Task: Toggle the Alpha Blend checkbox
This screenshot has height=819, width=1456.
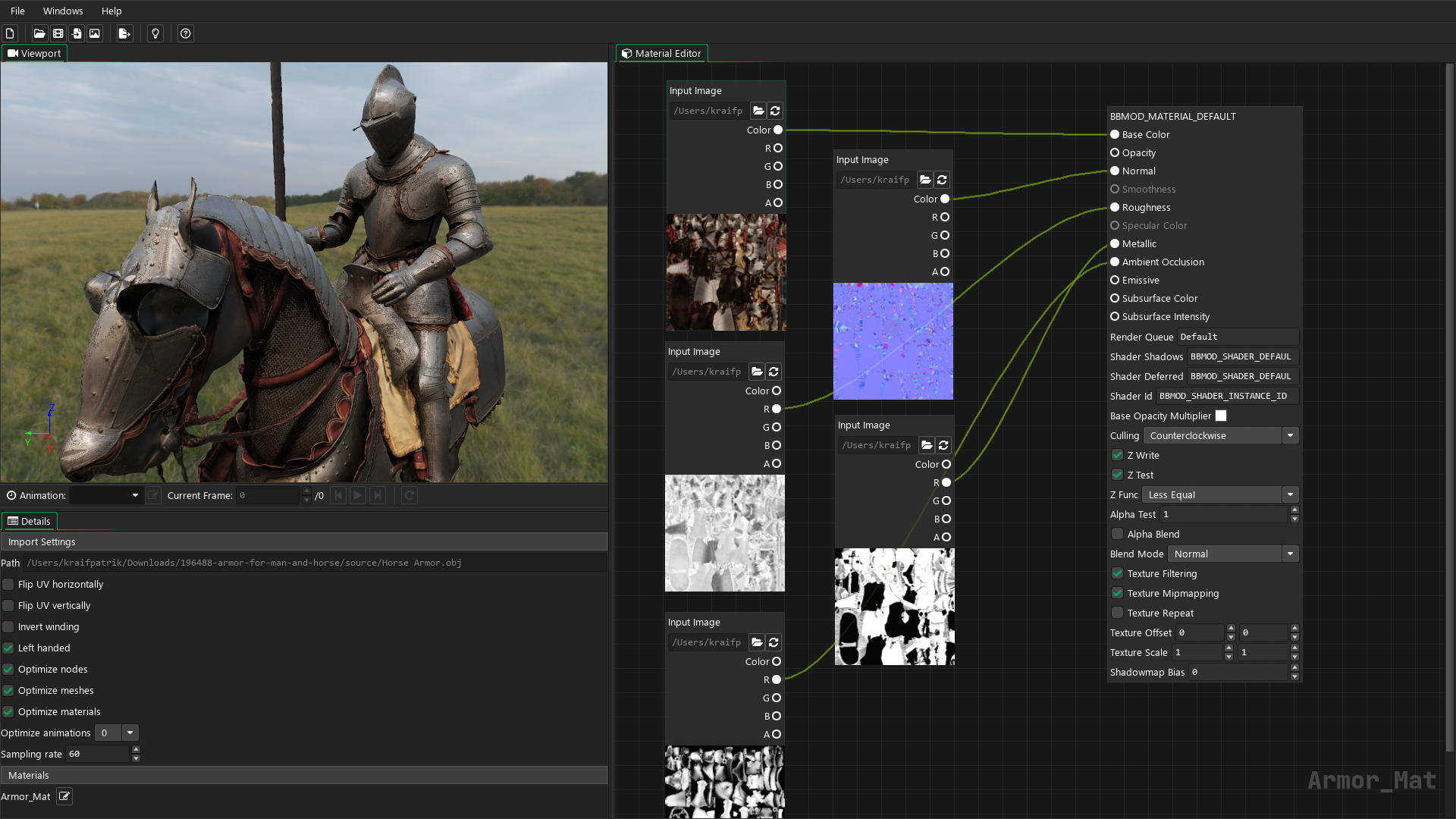Action: 1117,534
